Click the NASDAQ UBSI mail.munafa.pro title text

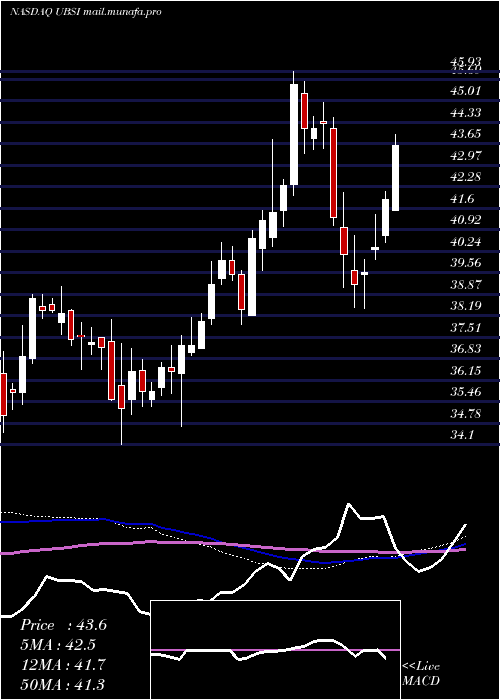coord(85,12)
